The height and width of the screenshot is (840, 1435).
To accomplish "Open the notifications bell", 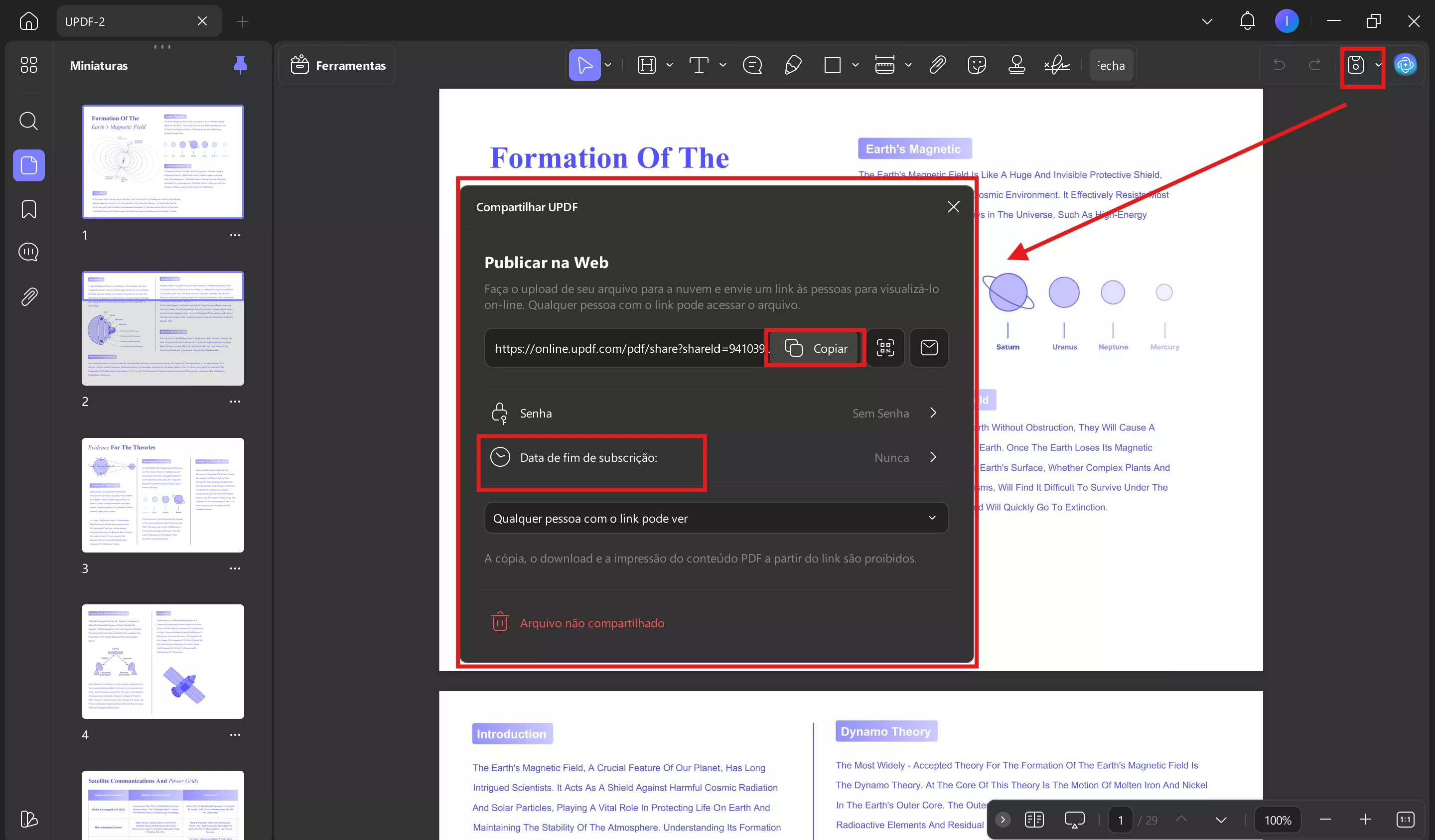I will (1247, 21).
